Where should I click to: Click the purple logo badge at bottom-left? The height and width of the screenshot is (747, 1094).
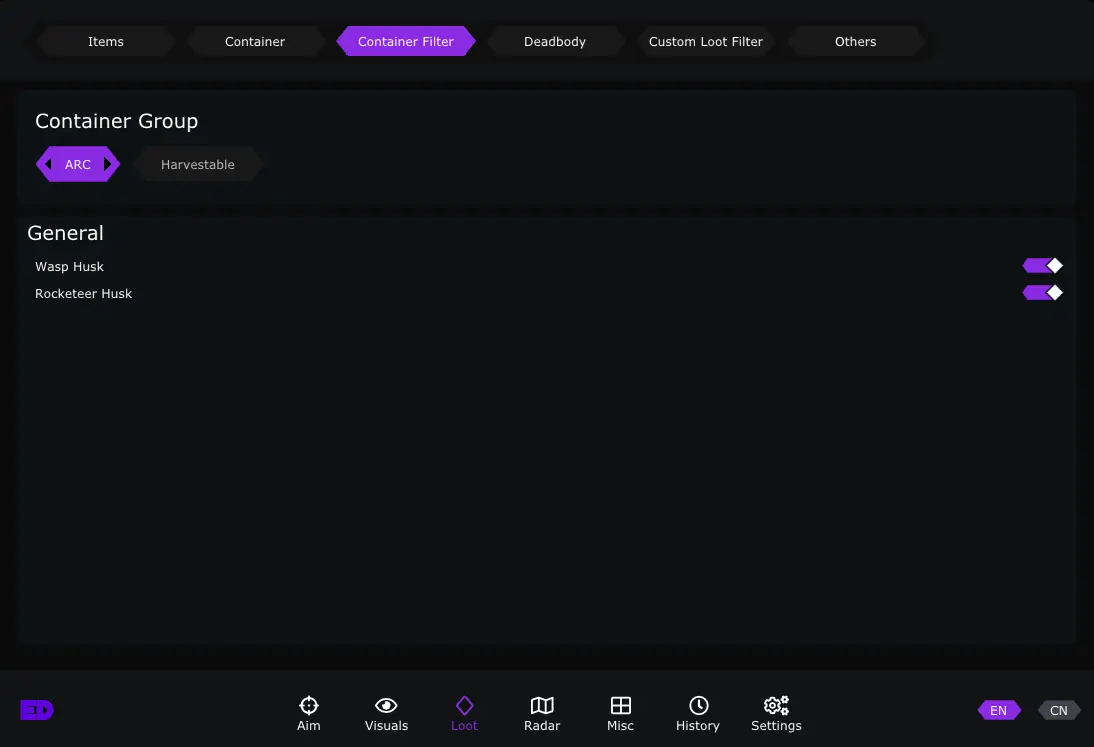37,710
